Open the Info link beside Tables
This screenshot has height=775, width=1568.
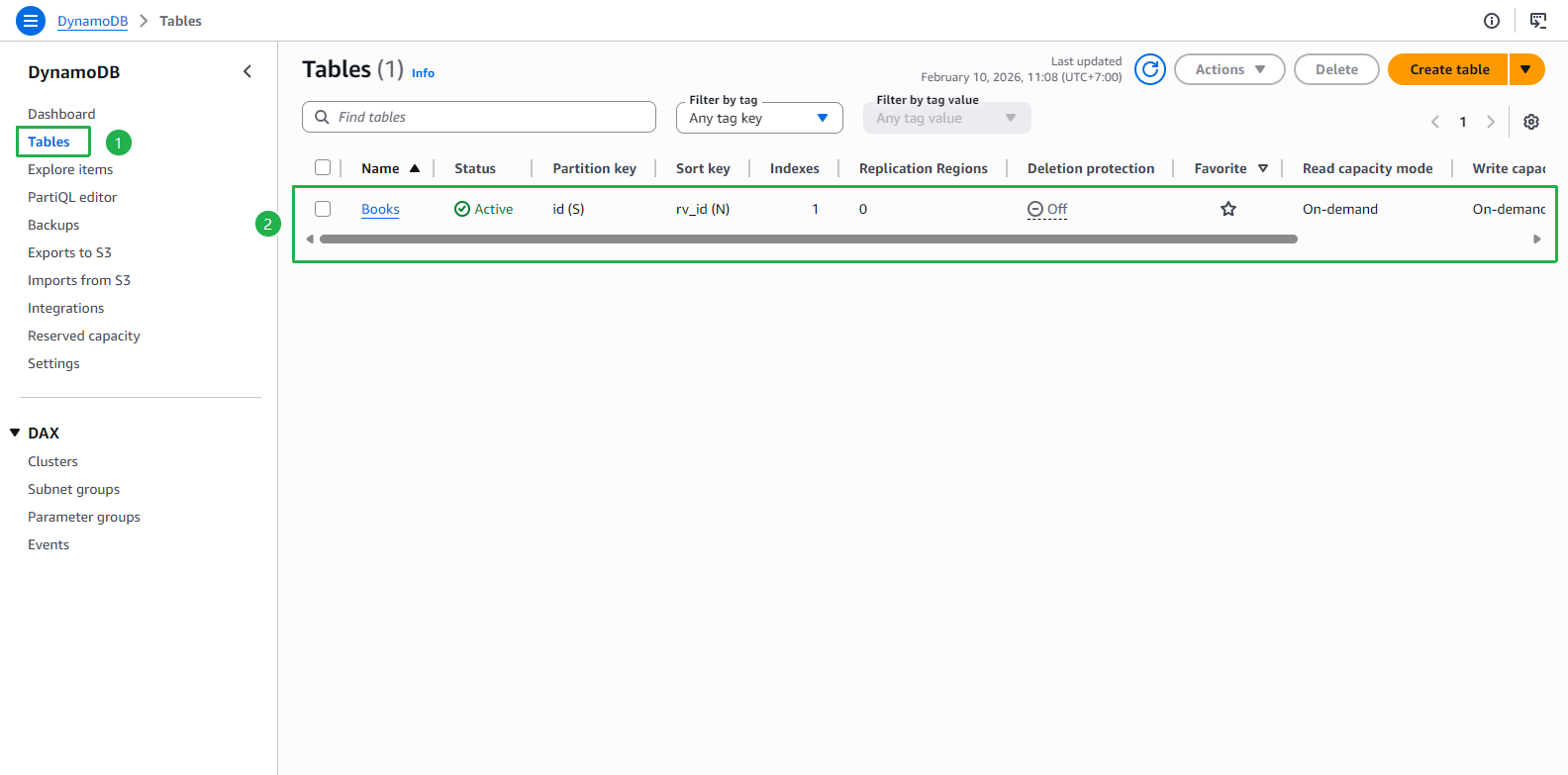click(x=423, y=73)
